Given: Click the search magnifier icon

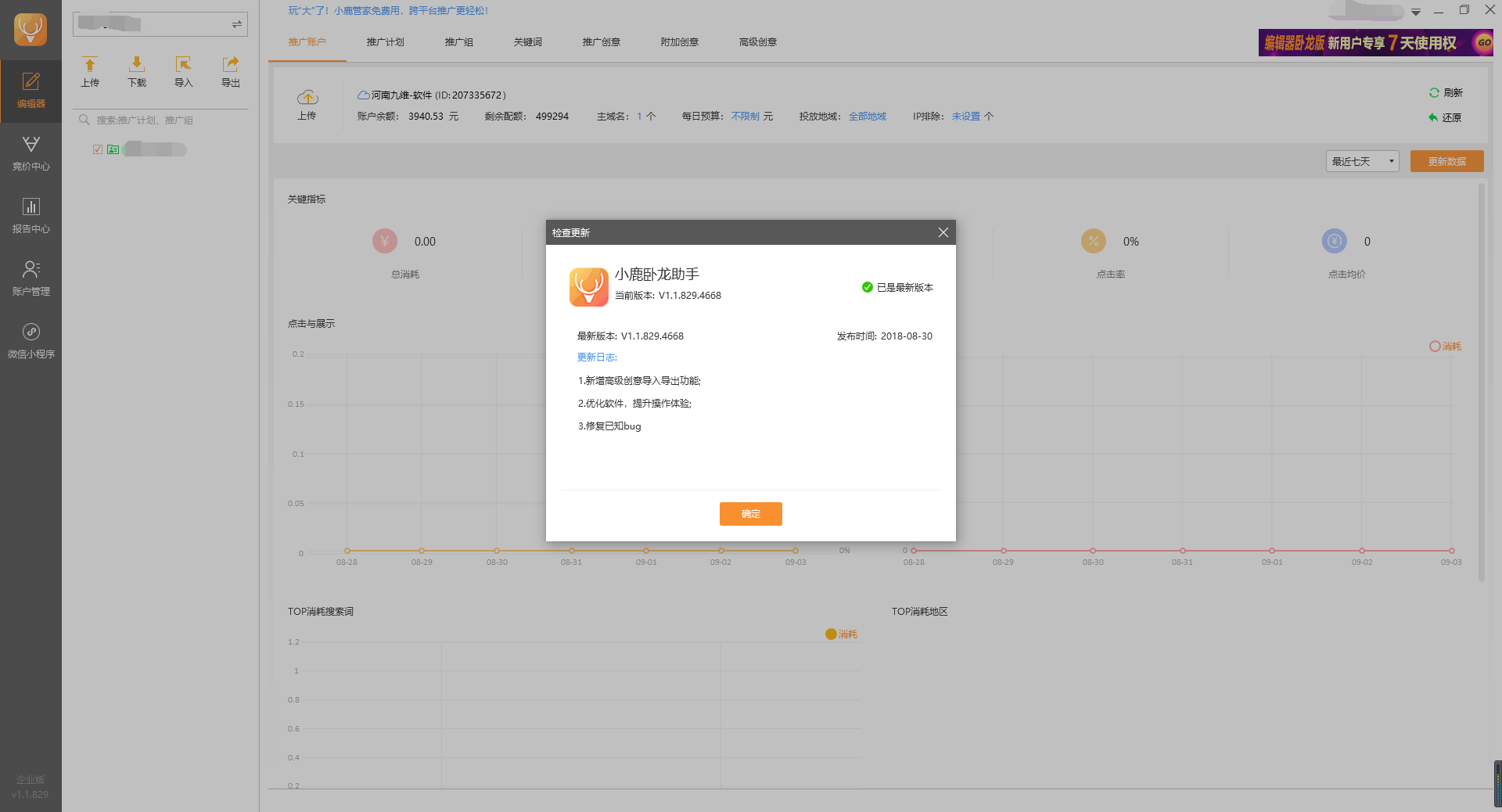Looking at the screenshot, I should point(84,120).
